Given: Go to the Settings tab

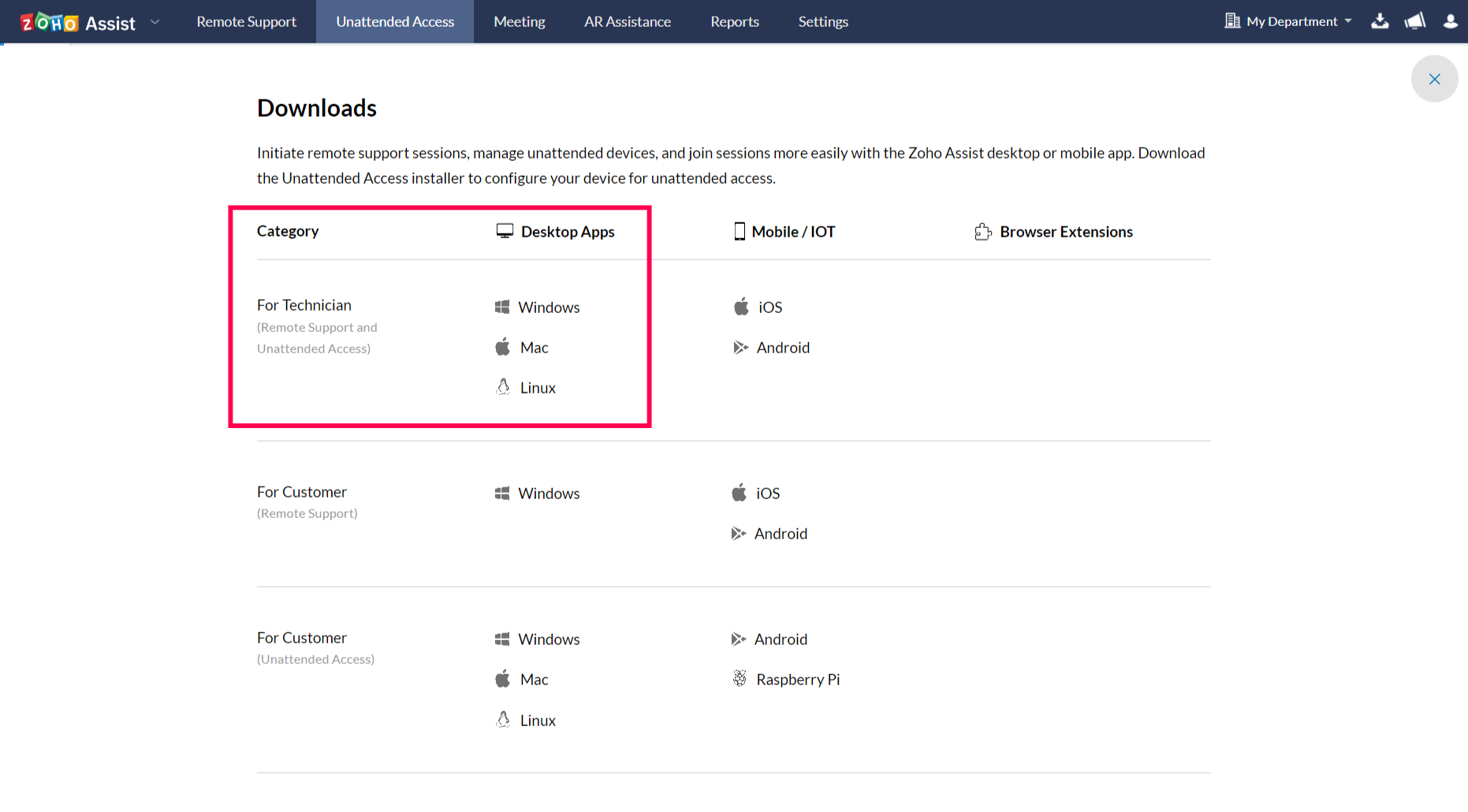Looking at the screenshot, I should pos(822,21).
